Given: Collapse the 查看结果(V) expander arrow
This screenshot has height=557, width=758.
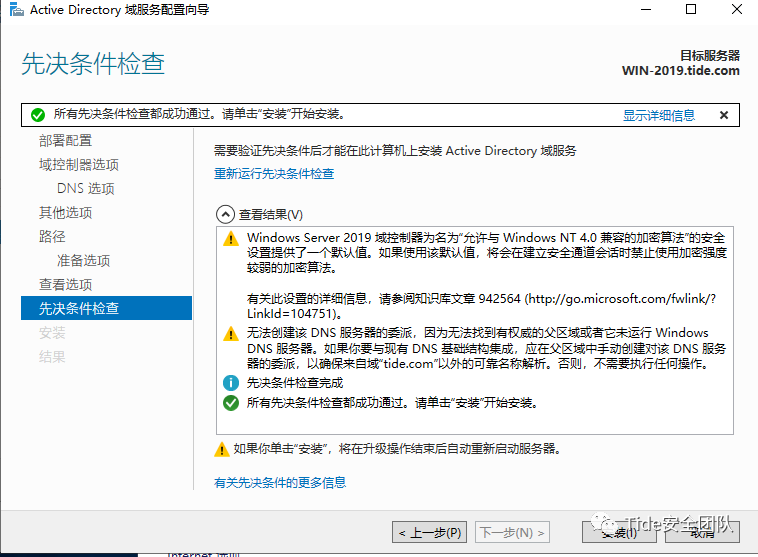Looking at the screenshot, I should (x=225, y=214).
